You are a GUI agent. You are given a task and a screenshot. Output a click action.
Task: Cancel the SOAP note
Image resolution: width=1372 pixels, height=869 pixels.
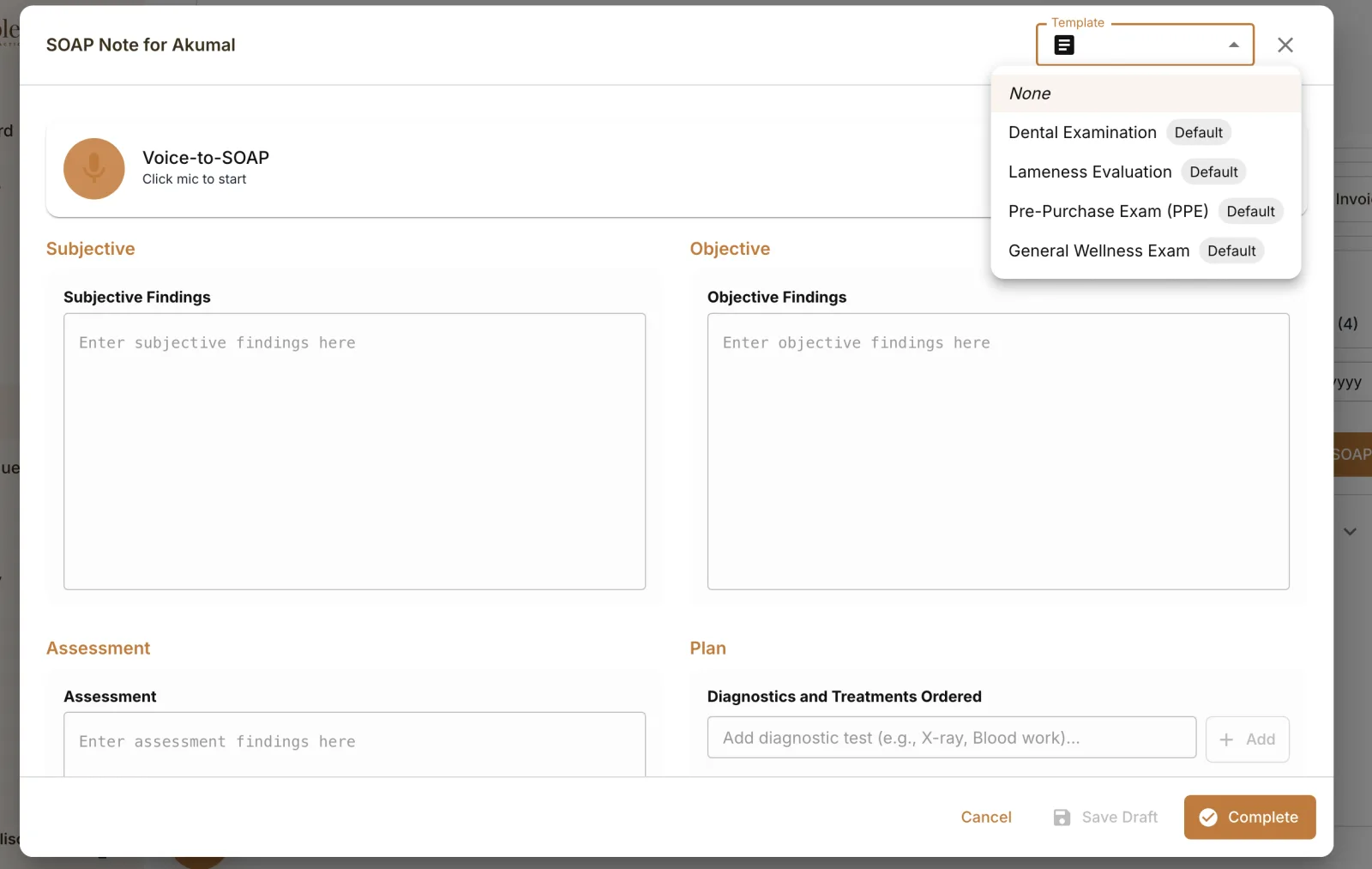[x=986, y=818]
